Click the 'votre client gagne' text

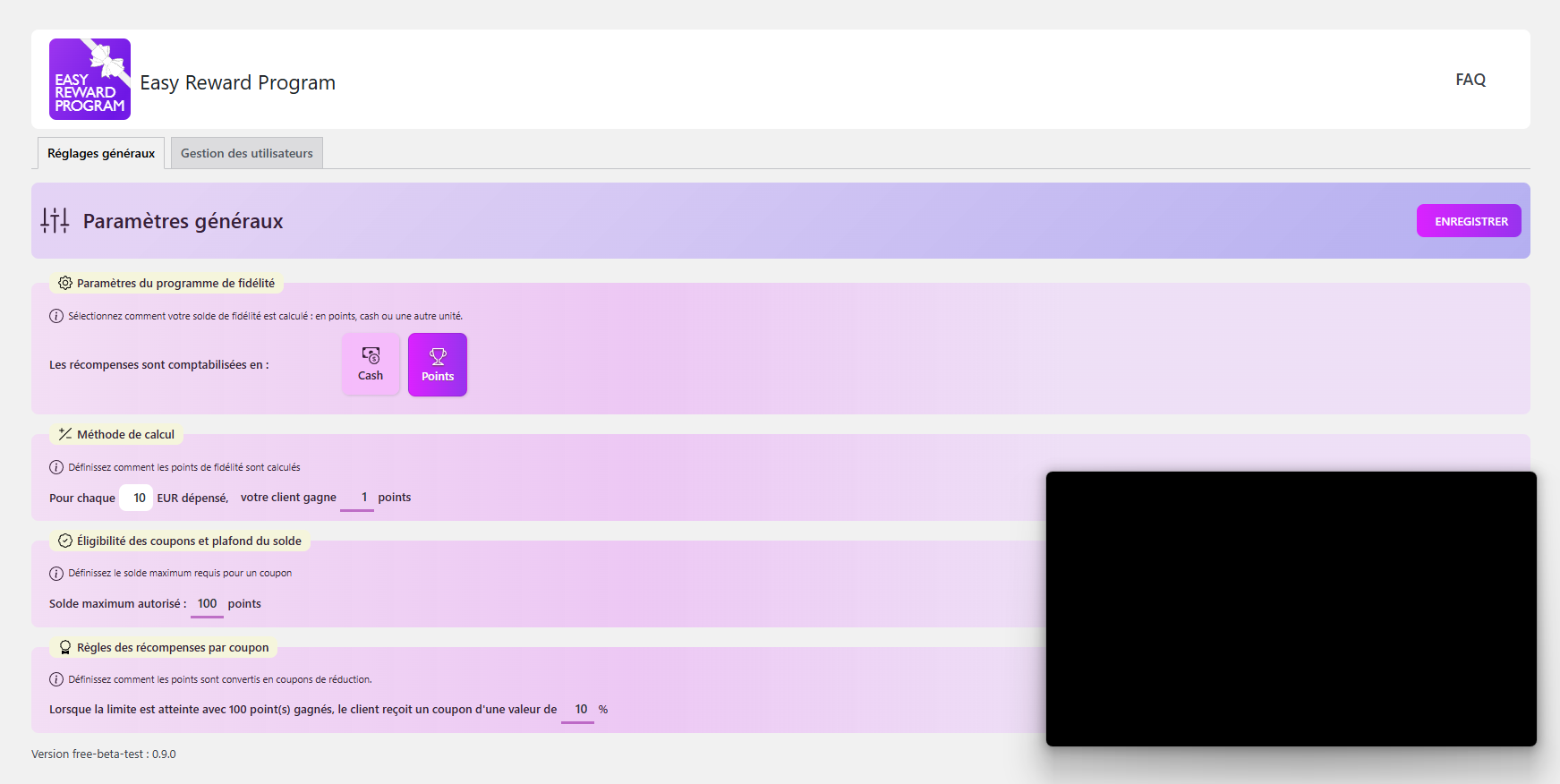(288, 498)
